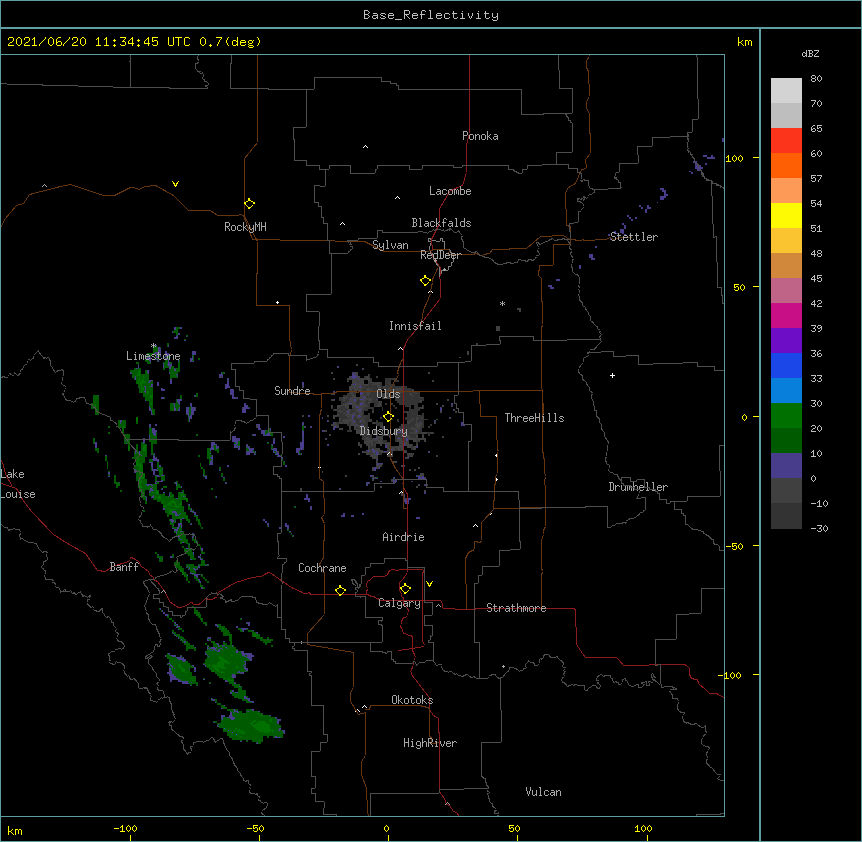Screen dimensions: 862x842
Task: Click the ThreeHills label
Action: (534, 418)
